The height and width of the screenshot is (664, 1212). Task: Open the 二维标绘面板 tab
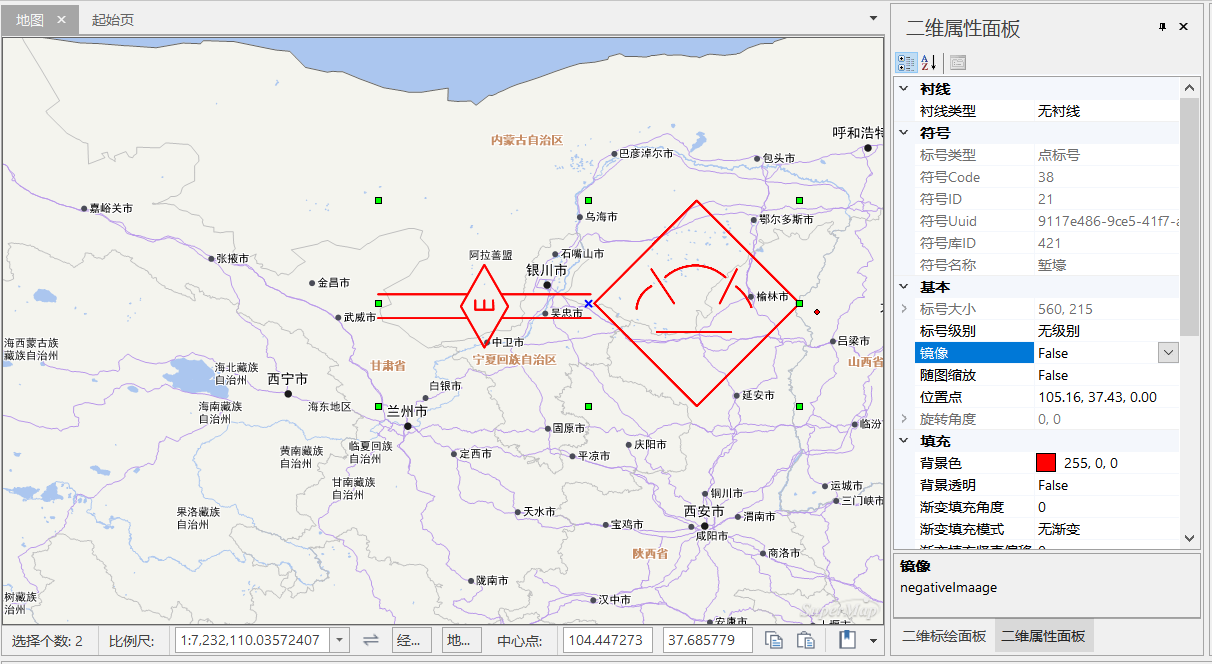coord(943,636)
